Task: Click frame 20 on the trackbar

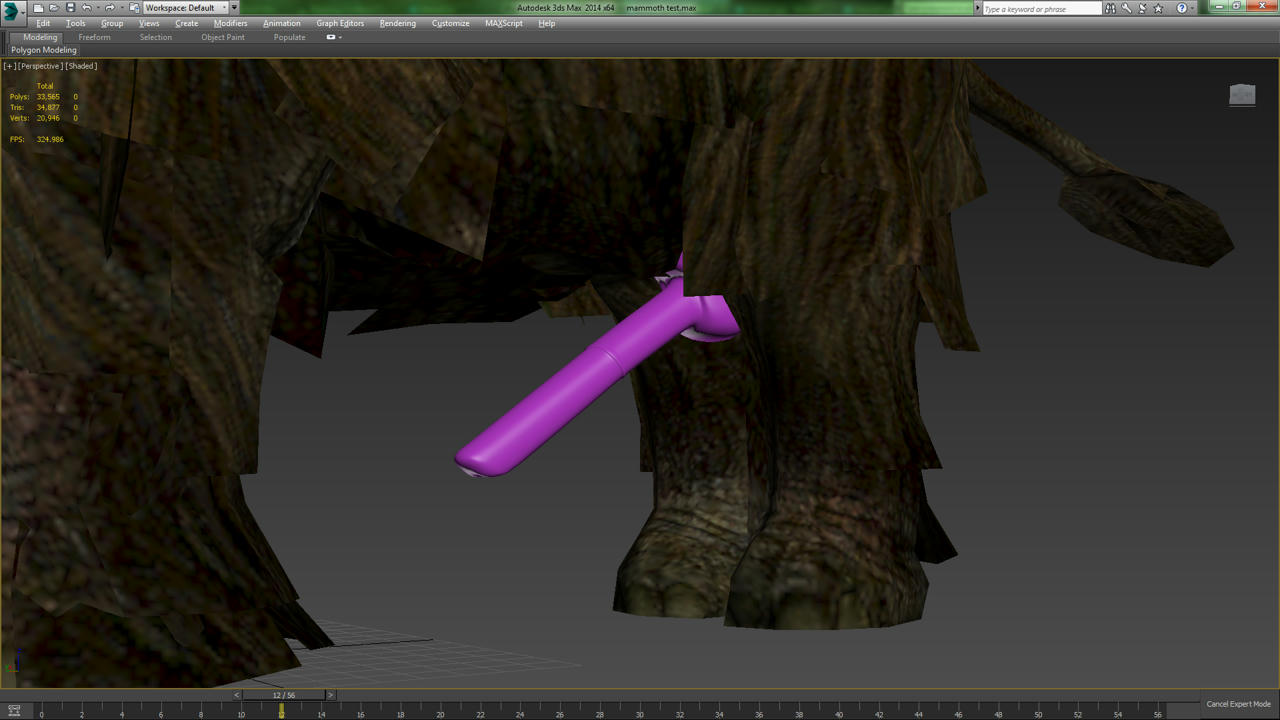Action: [x=440, y=712]
